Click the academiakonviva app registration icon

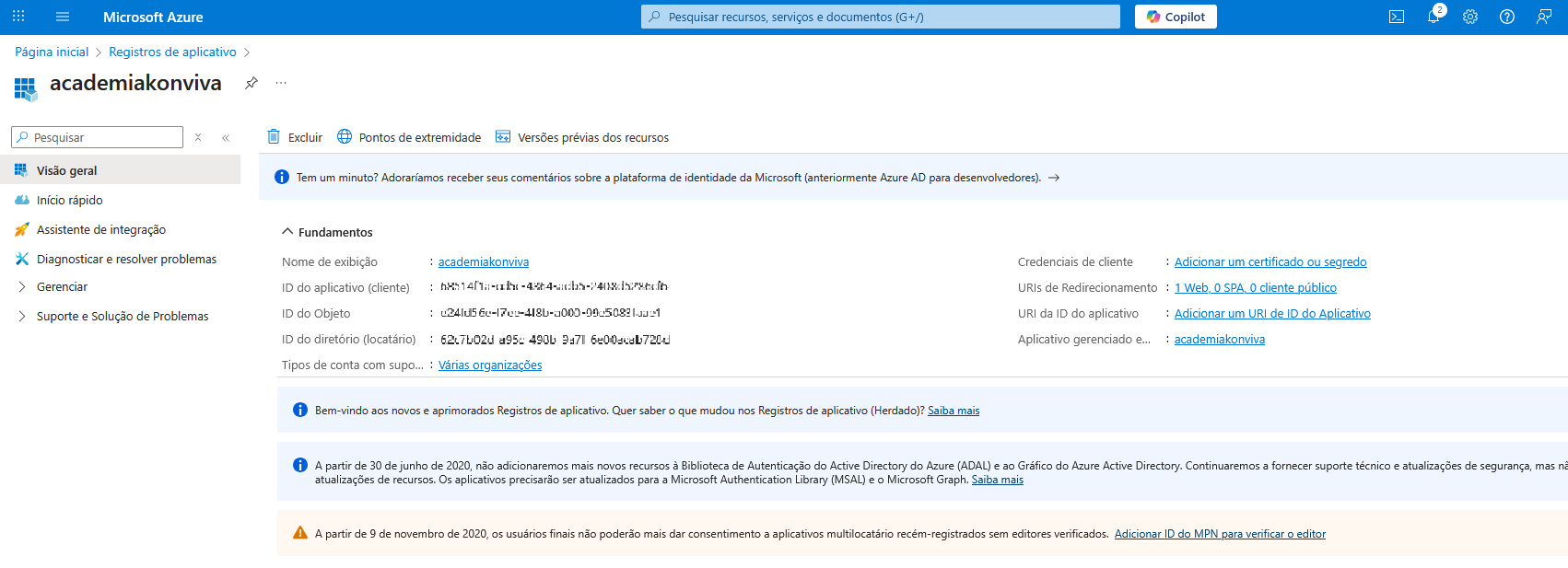tap(25, 88)
